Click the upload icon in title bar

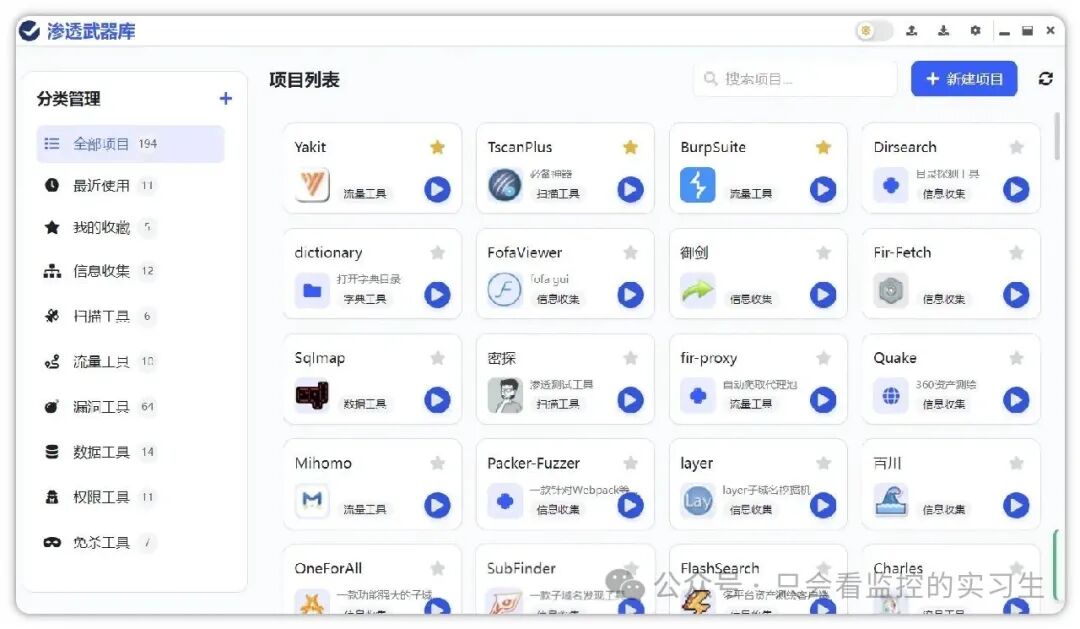click(911, 30)
